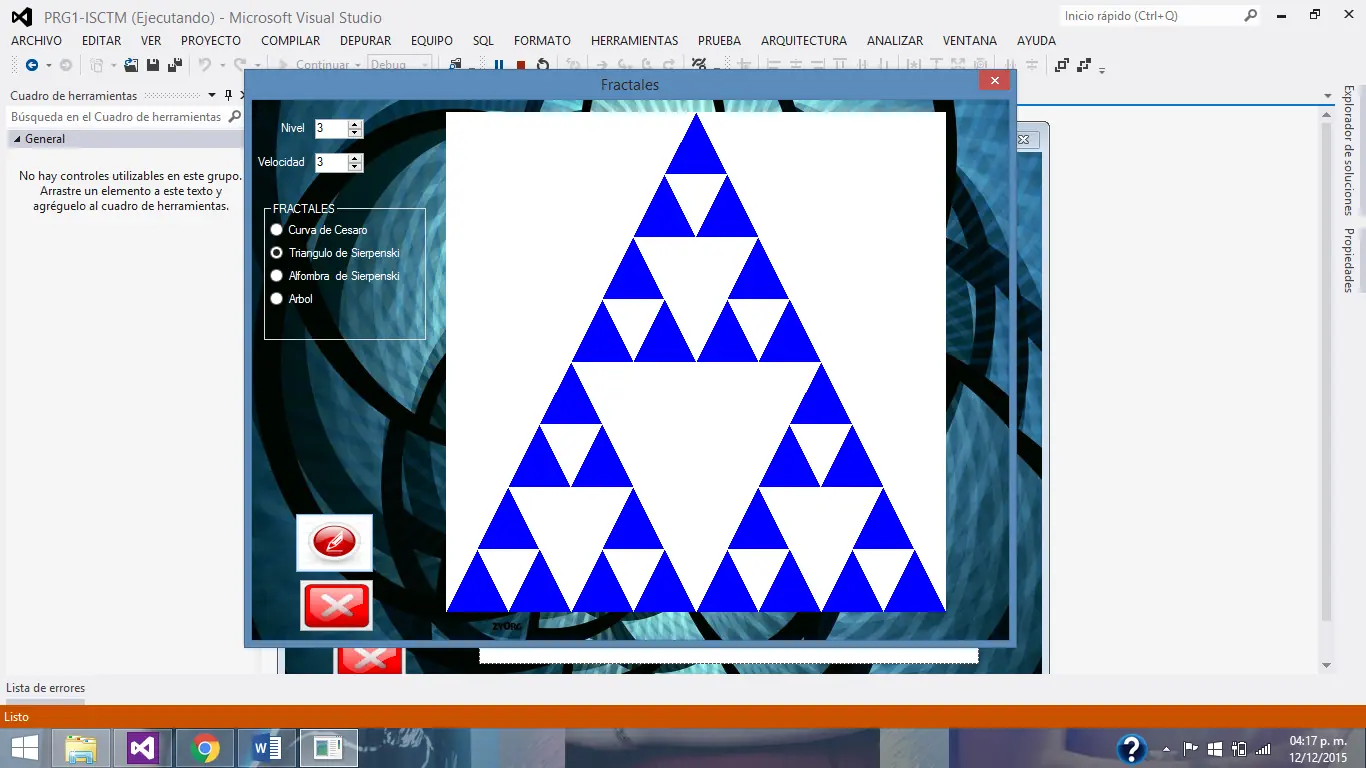Viewport: 1366px width, 768px height.
Task: Select the Curva de Cesaro radio button
Action: click(277, 230)
